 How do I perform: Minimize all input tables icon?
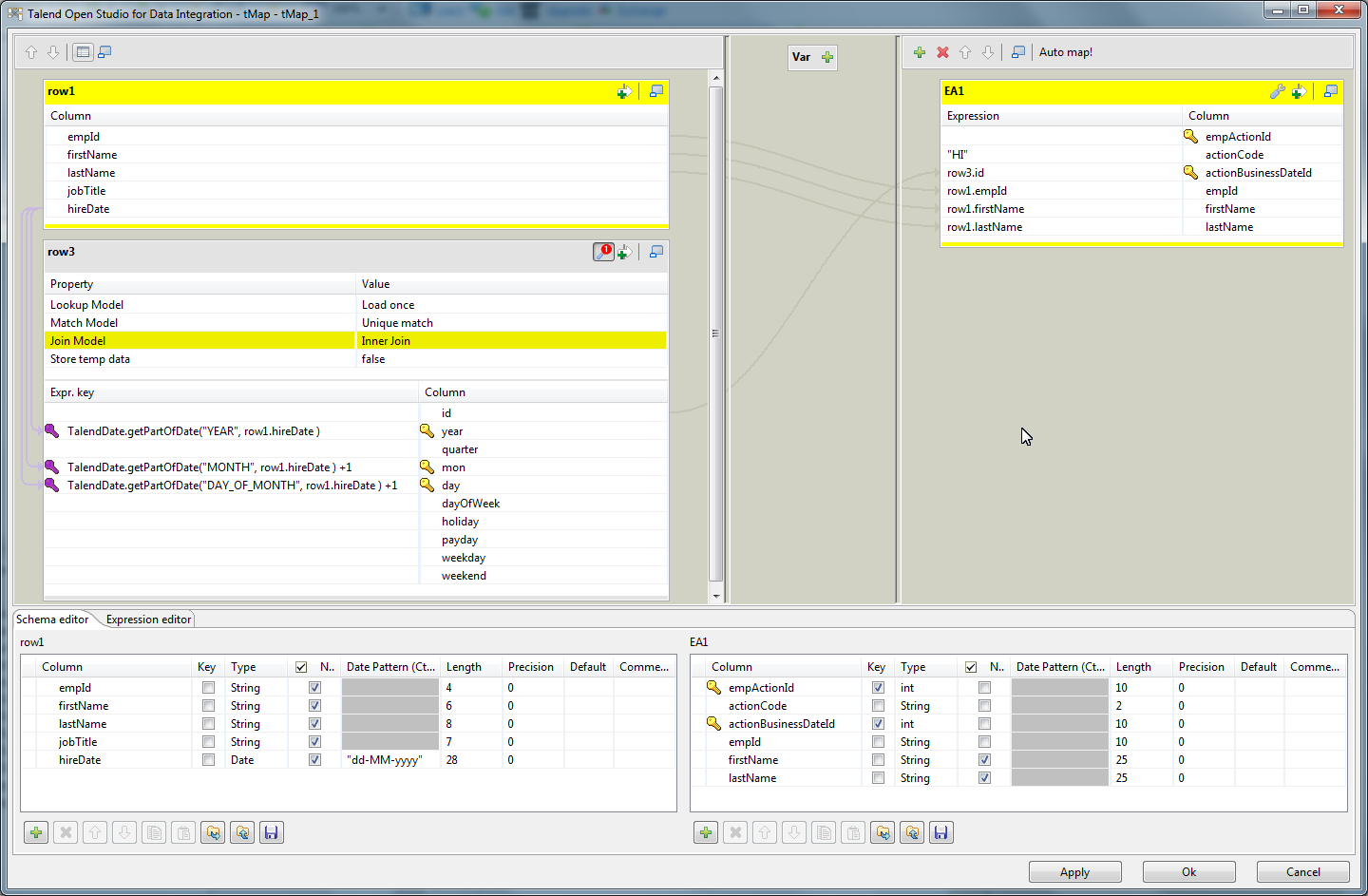click(104, 52)
